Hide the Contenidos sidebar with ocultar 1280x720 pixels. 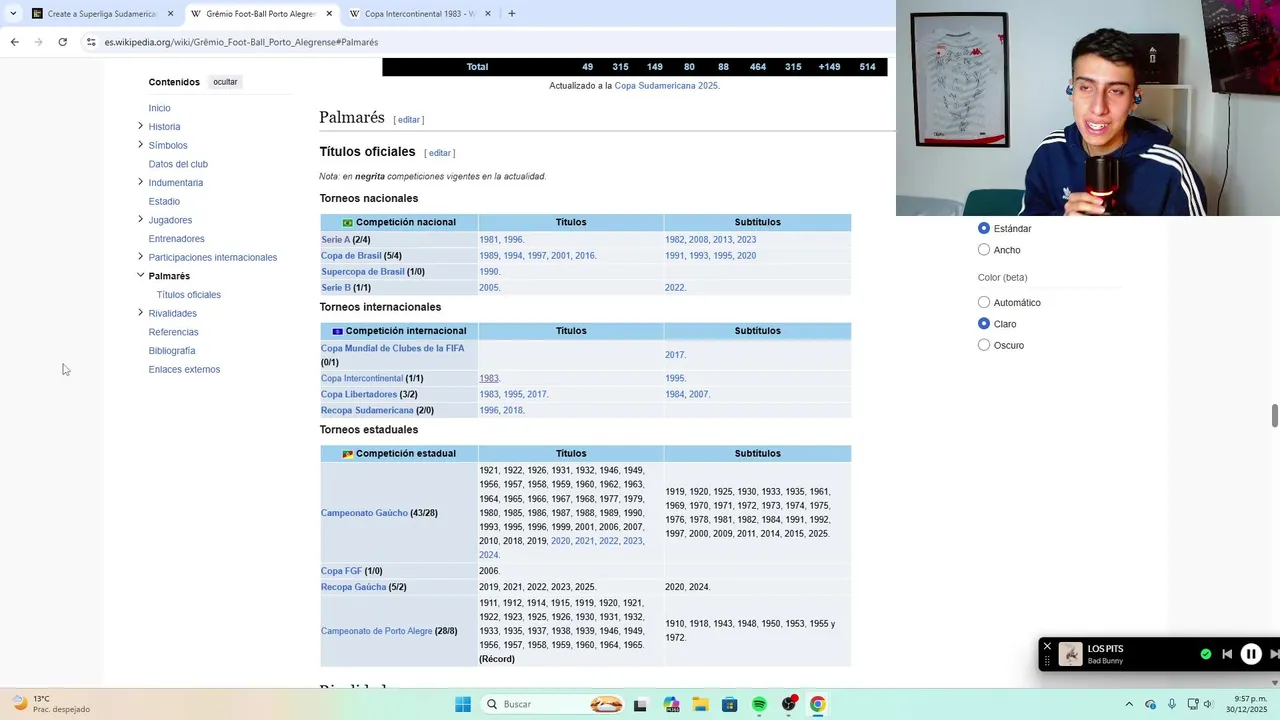coord(225,82)
